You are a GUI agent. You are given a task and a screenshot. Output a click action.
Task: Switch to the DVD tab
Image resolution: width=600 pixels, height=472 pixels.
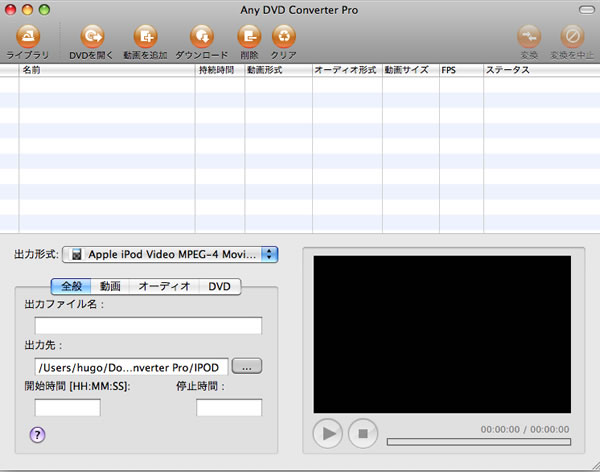pyautogui.click(x=220, y=286)
